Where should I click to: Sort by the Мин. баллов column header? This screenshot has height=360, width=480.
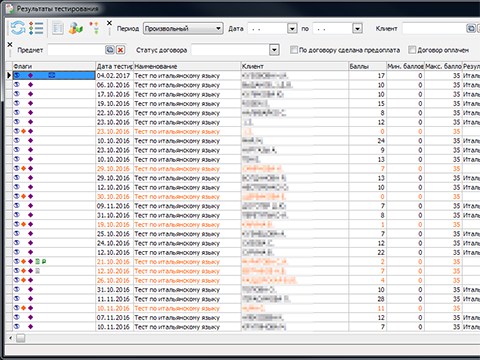pos(405,66)
